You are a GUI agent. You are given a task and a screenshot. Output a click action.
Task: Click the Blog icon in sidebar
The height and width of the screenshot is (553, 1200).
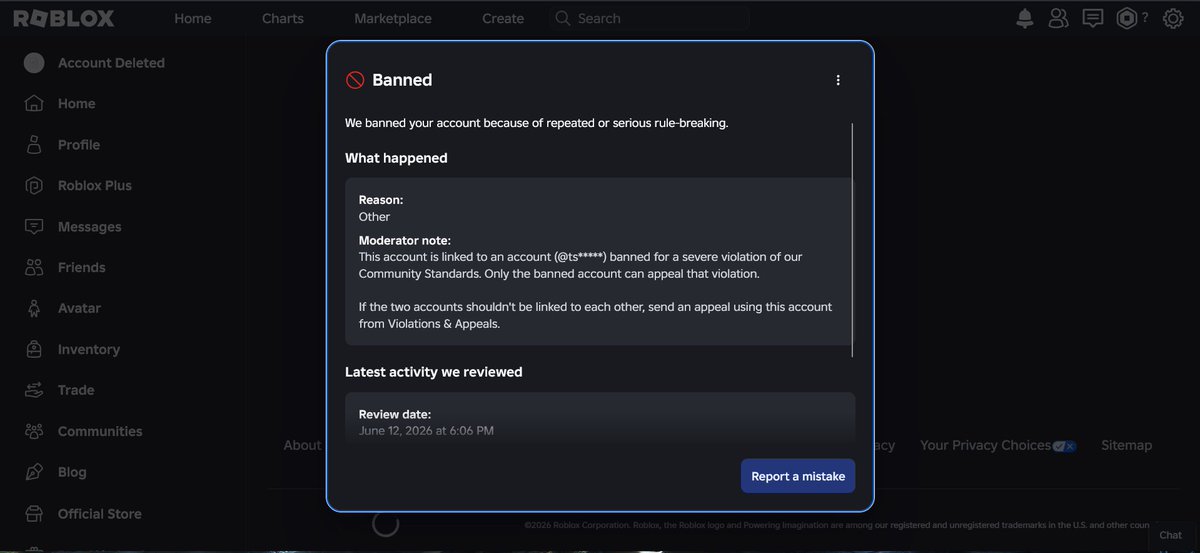34,472
